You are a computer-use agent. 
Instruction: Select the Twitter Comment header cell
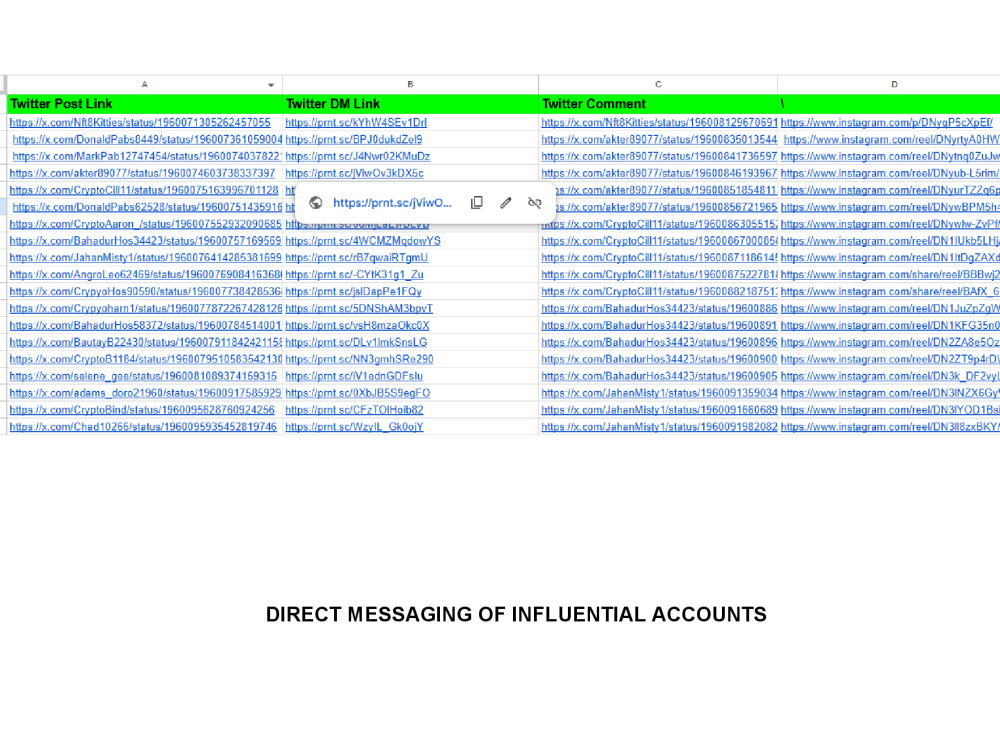(x=658, y=104)
